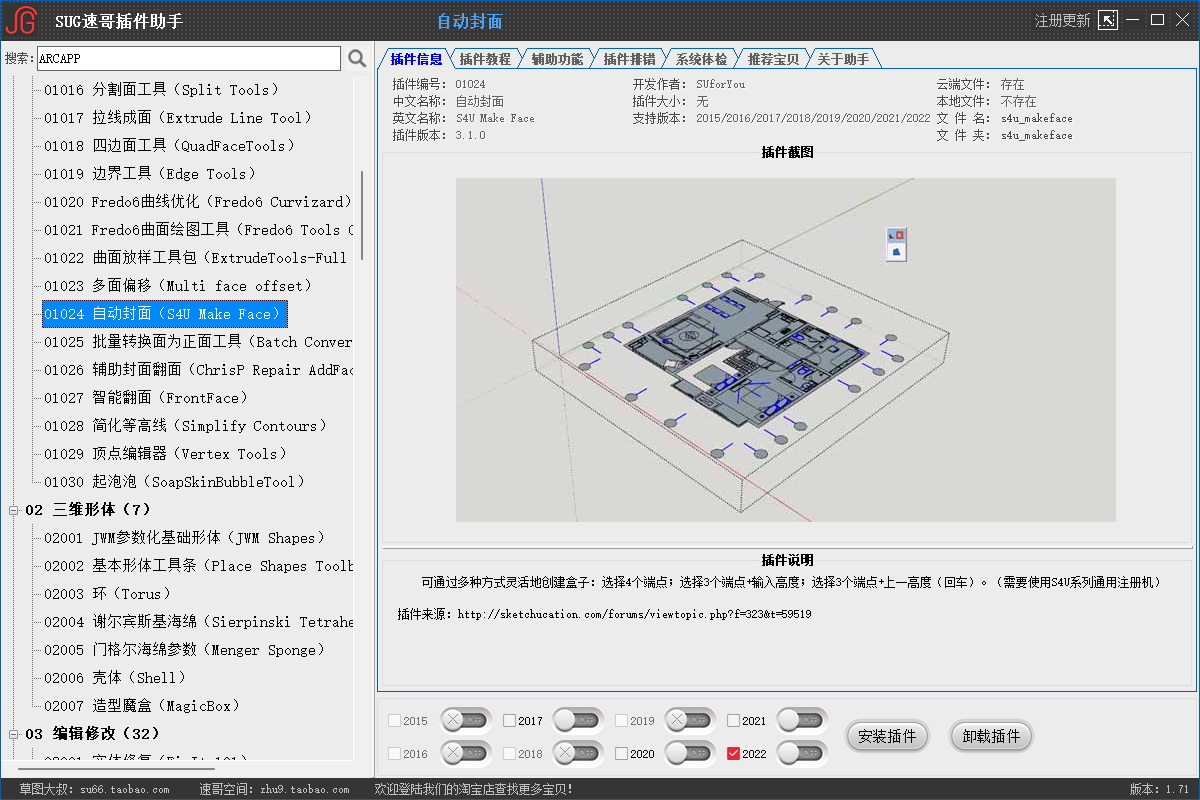This screenshot has height=800, width=1200.
Task: Switch to the 插件信息 tab
Action: [x=416, y=59]
